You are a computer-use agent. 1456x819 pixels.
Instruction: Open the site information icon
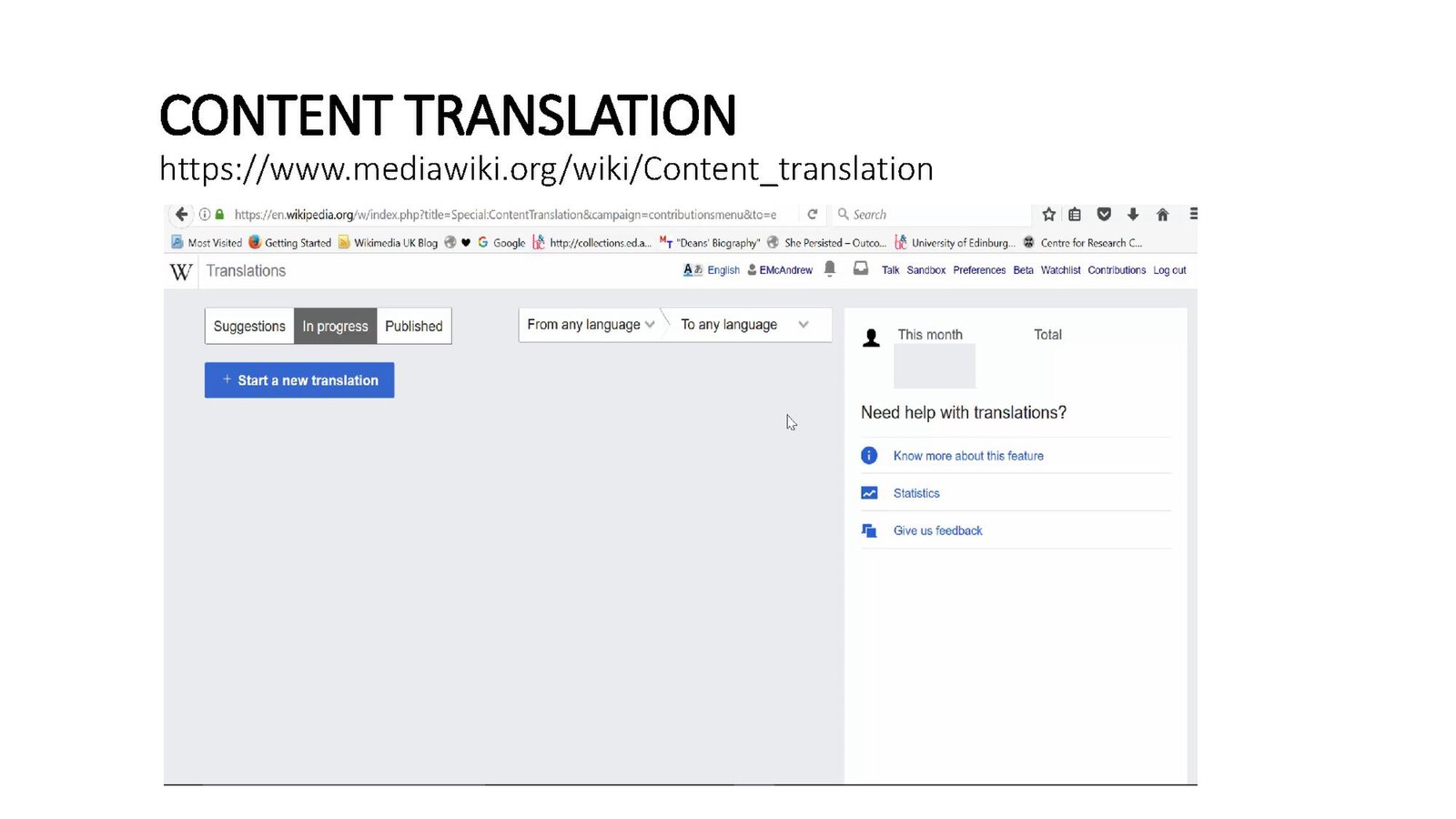205,215
